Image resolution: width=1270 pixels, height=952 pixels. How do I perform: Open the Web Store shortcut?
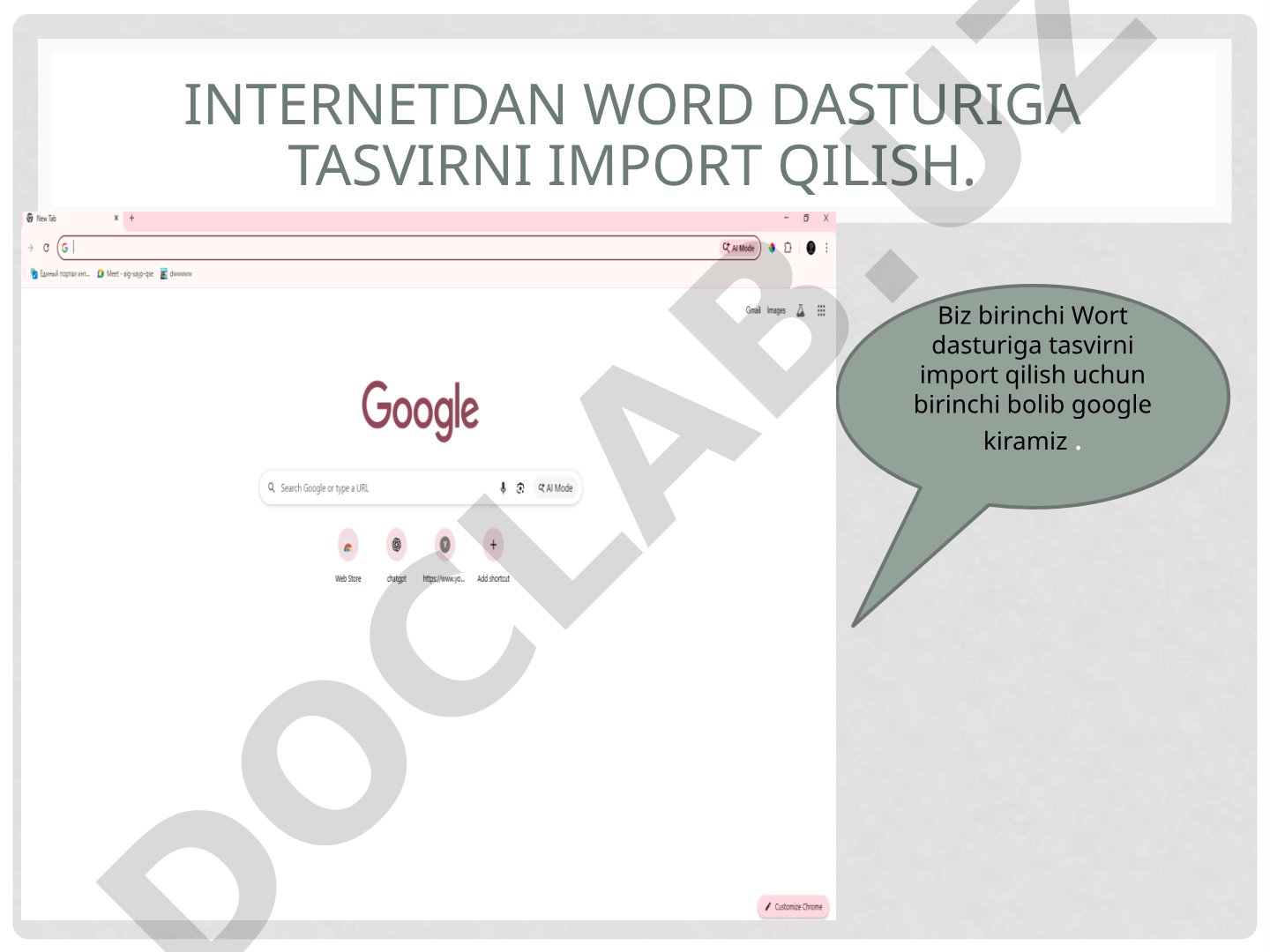(x=348, y=555)
